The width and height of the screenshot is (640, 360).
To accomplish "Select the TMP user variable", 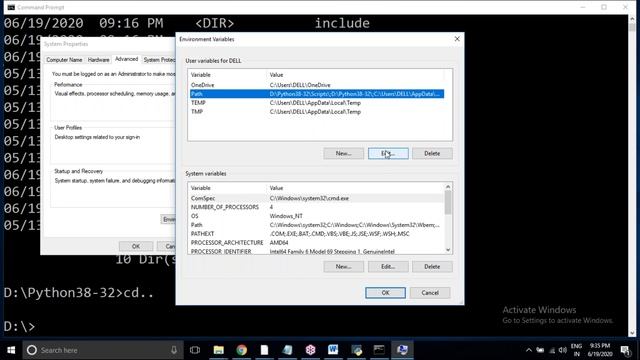I will coord(317,112).
